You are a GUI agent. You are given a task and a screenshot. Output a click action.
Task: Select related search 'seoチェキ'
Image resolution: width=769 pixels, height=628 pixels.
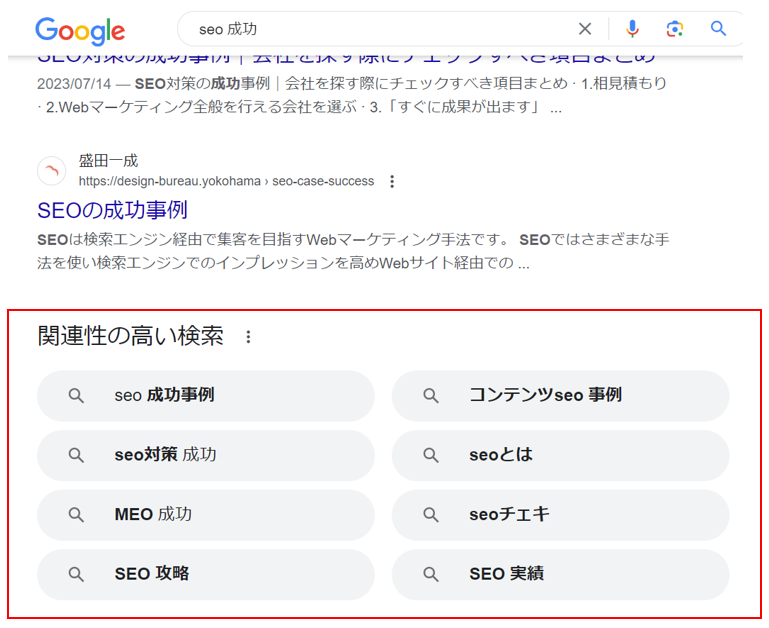point(560,515)
